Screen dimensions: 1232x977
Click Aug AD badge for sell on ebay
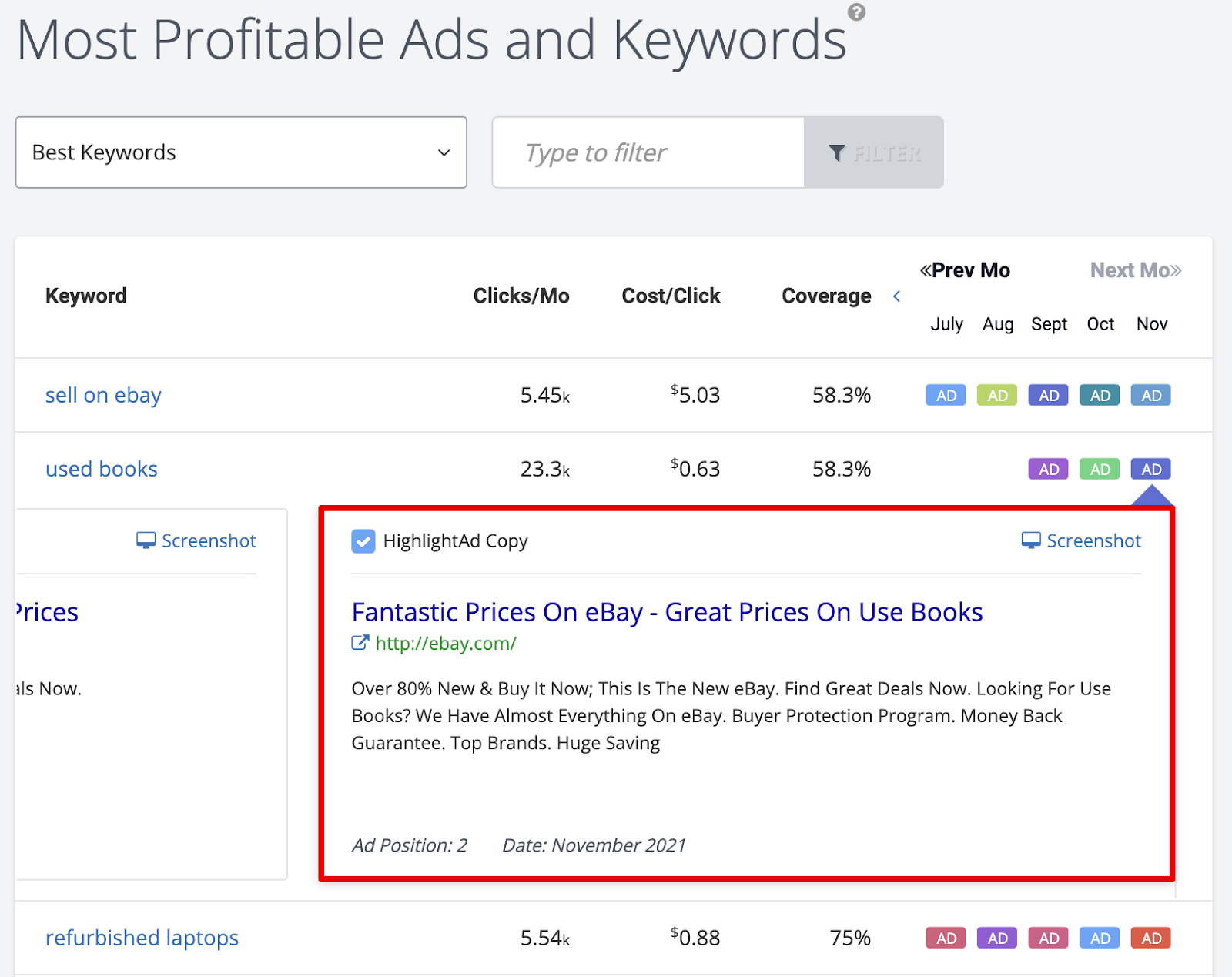coord(997,396)
